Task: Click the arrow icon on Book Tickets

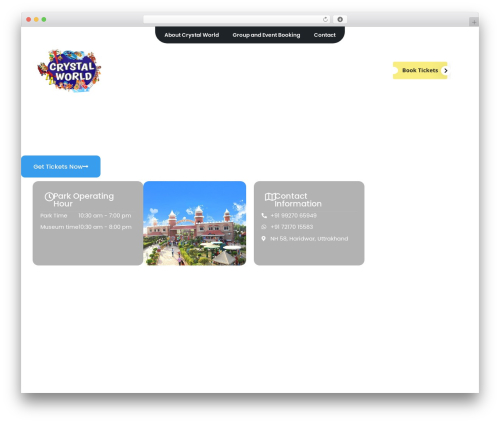Action: [x=445, y=70]
